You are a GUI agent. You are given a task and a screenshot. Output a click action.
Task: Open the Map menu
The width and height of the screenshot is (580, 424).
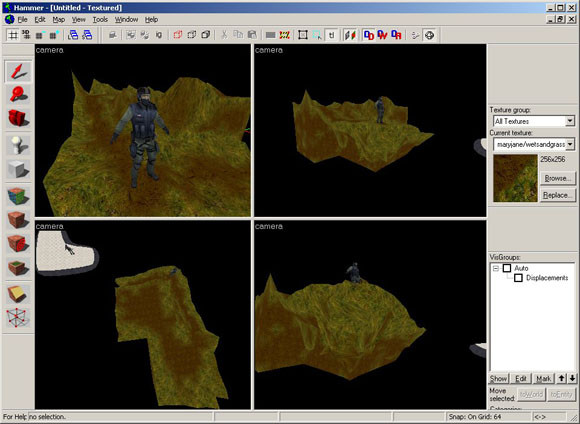click(58, 20)
